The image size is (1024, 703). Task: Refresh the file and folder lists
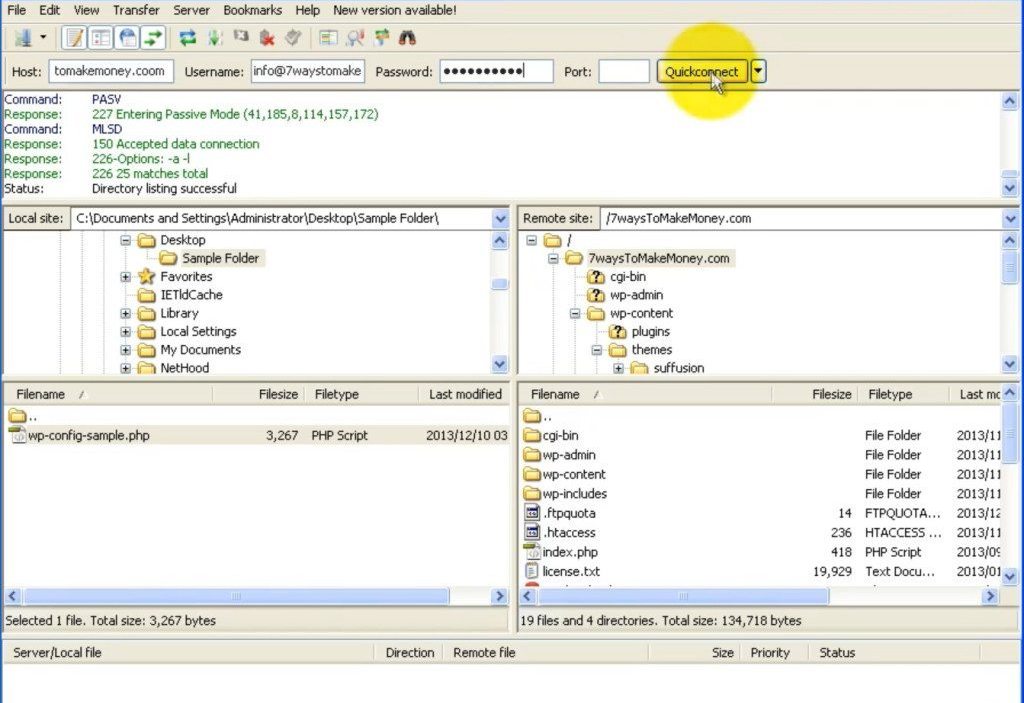coord(187,39)
